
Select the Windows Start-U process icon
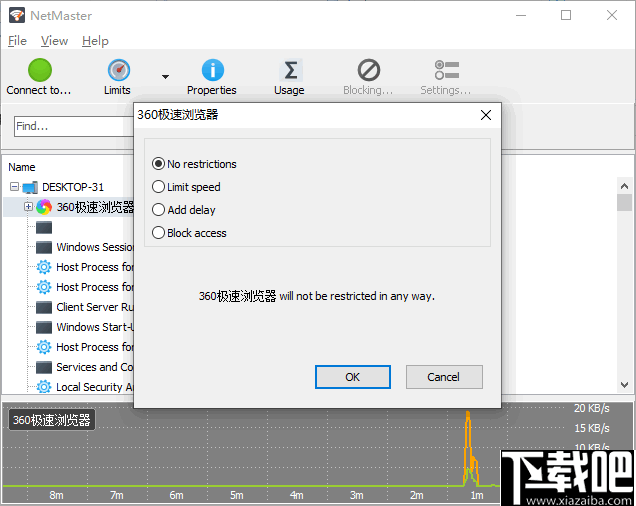(44, 327)
